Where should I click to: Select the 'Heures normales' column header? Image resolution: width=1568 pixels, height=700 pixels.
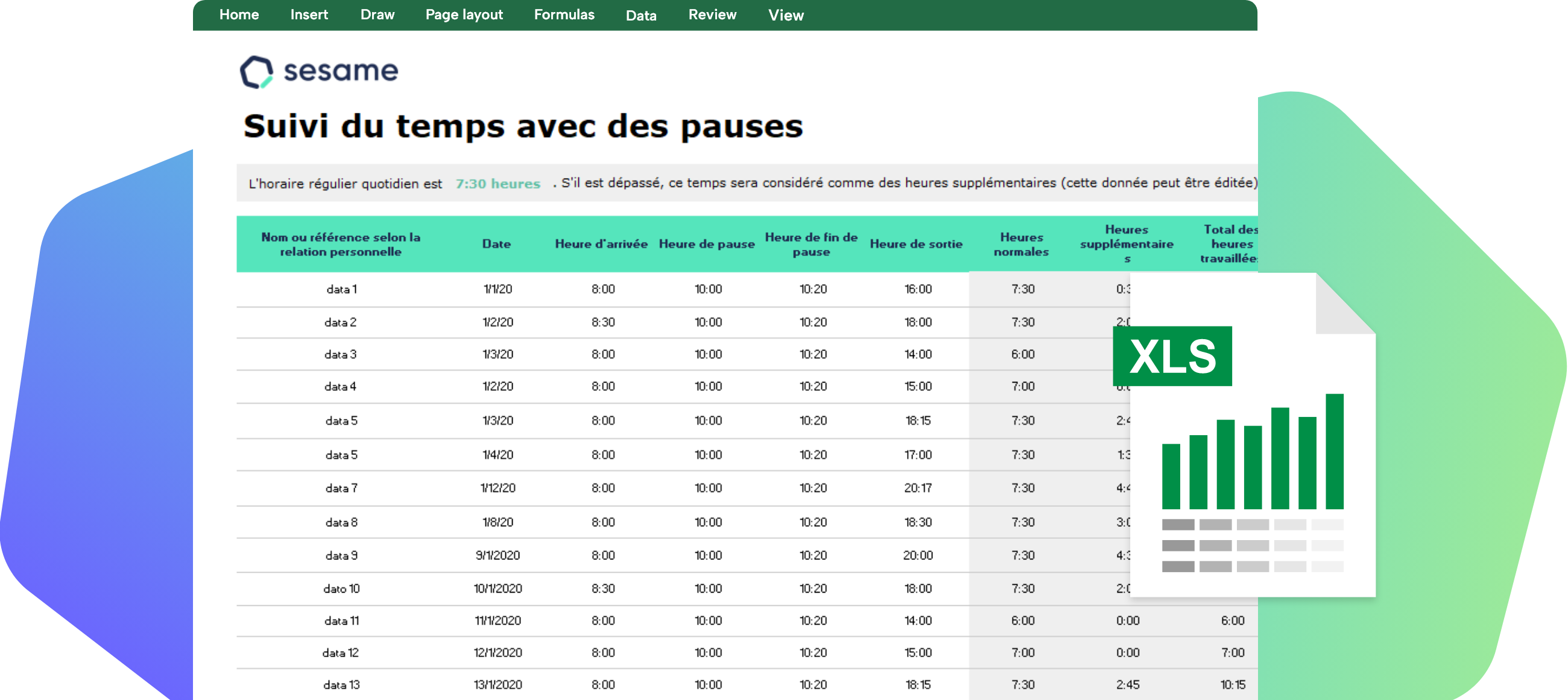click(1021, 244)
